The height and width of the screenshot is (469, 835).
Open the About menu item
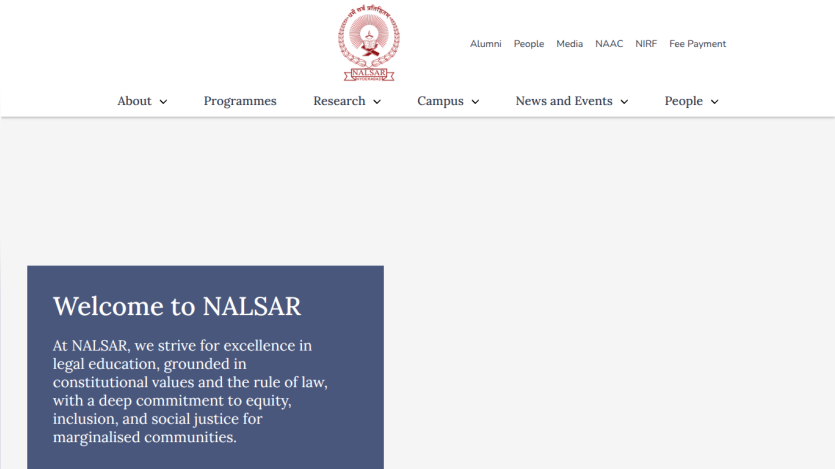pos(134,101)
